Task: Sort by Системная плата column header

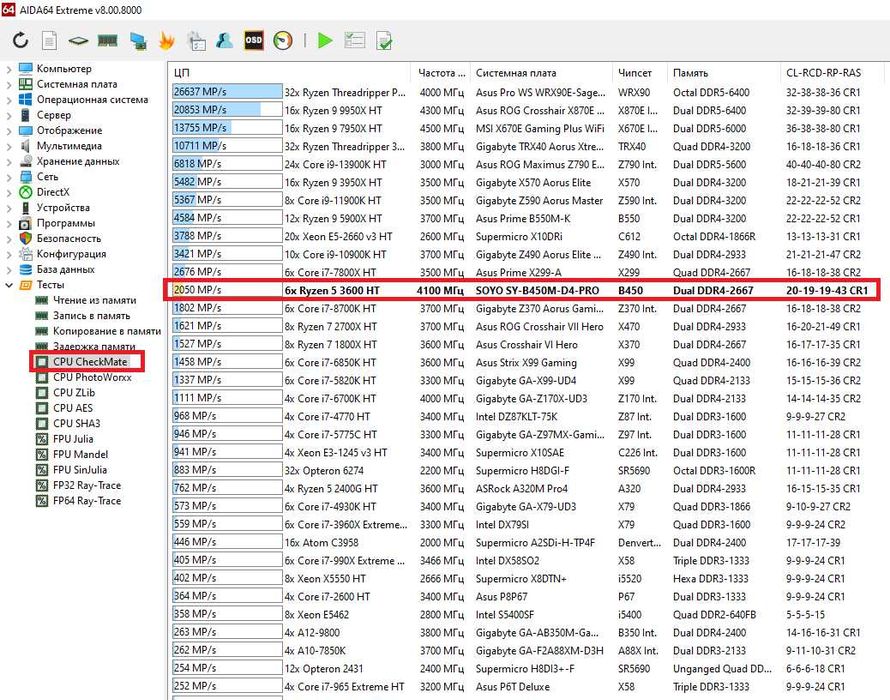Action: click(x=542, y=73)
